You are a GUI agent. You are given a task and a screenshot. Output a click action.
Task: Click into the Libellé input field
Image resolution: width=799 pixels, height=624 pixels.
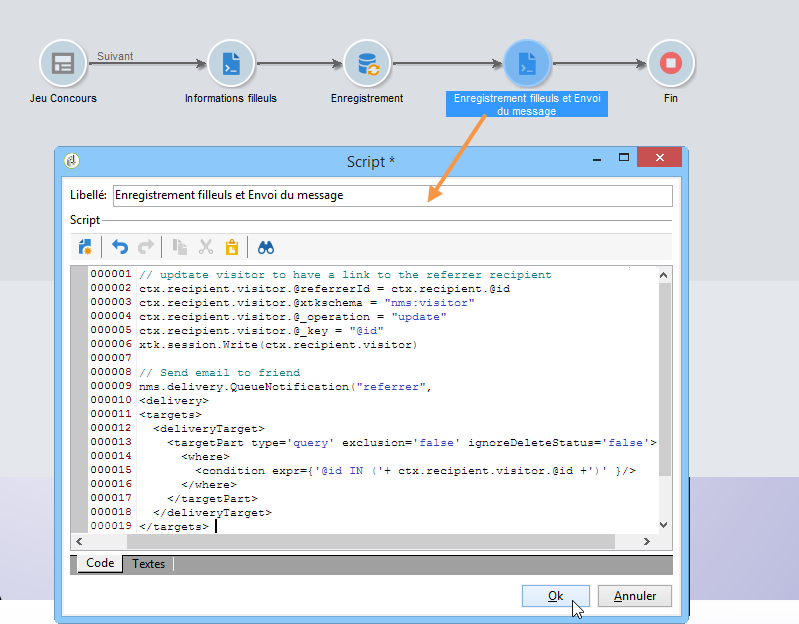(392, 196)
